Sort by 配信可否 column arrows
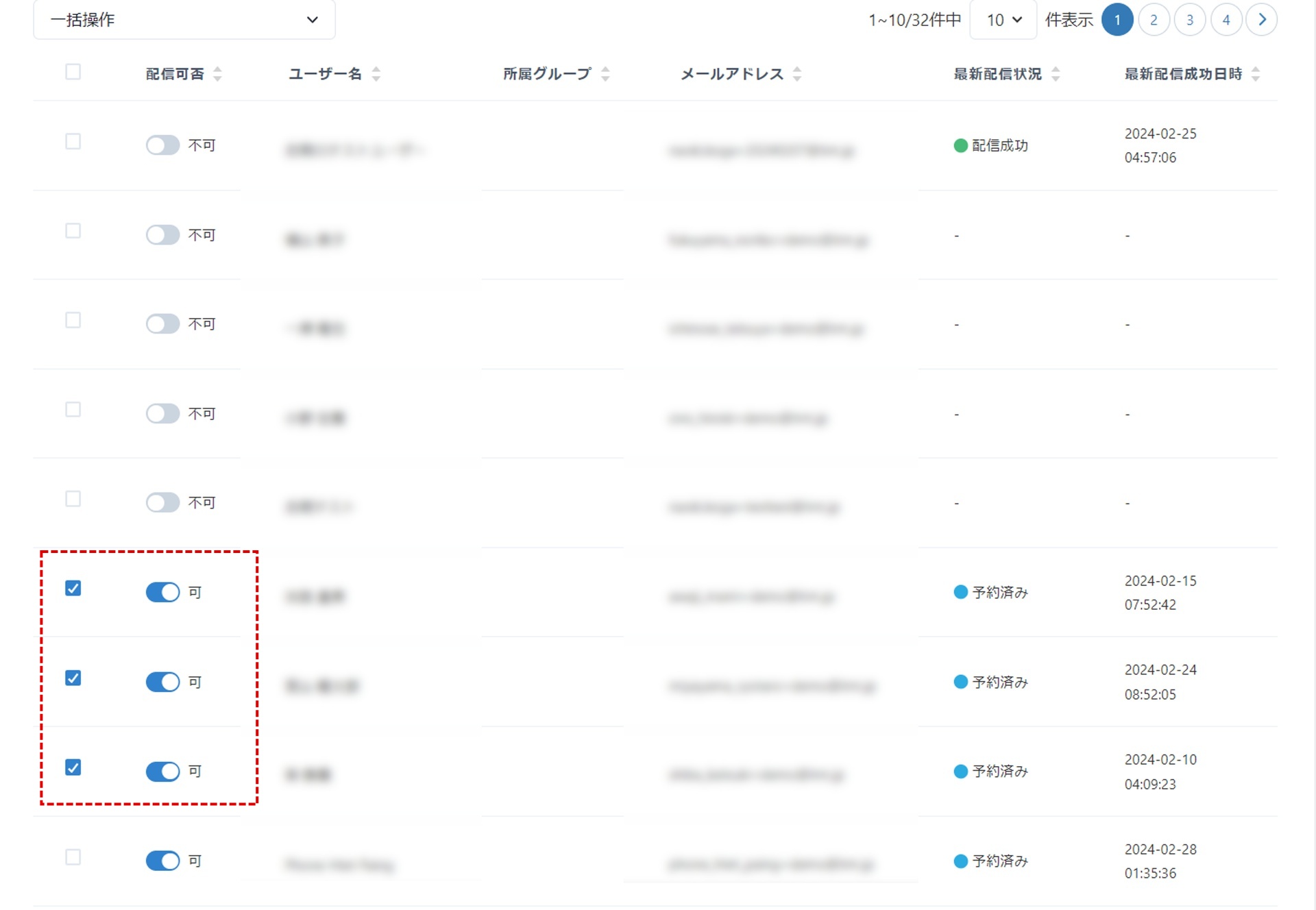The image size is (1316, 910). (217, 74)
